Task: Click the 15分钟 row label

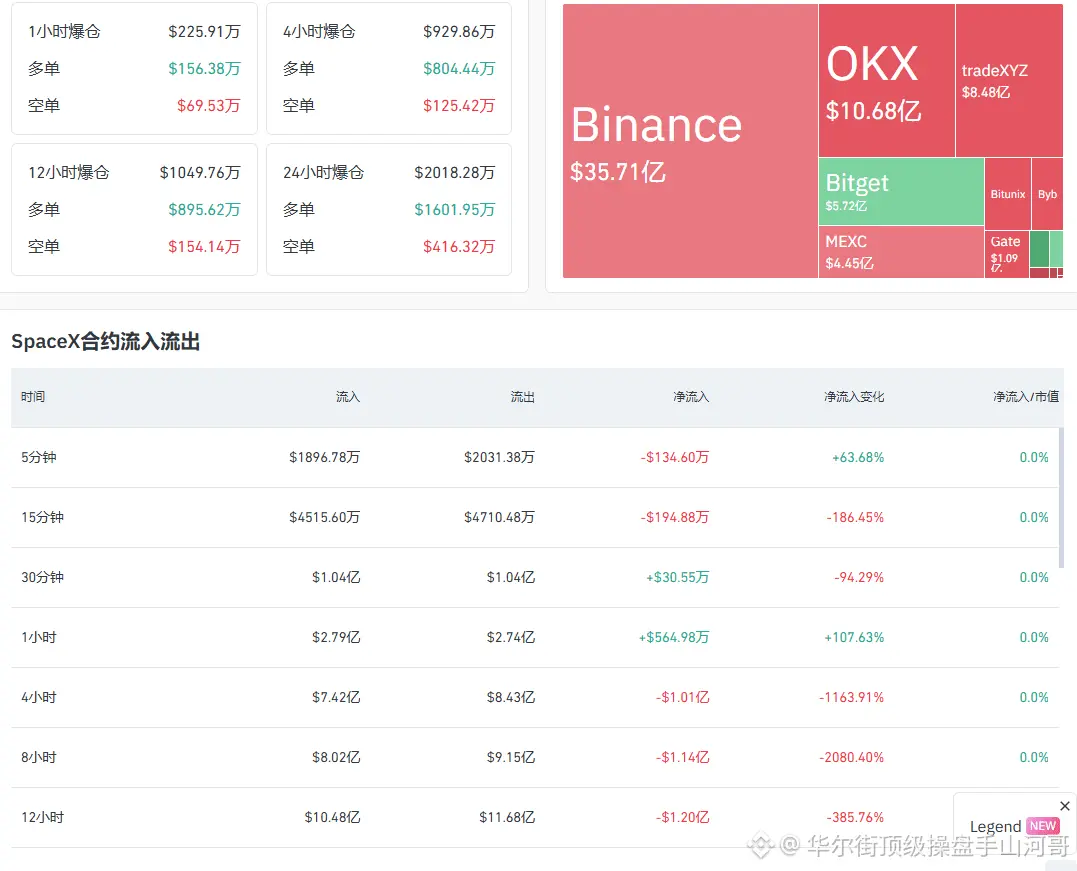Action: 42,517
